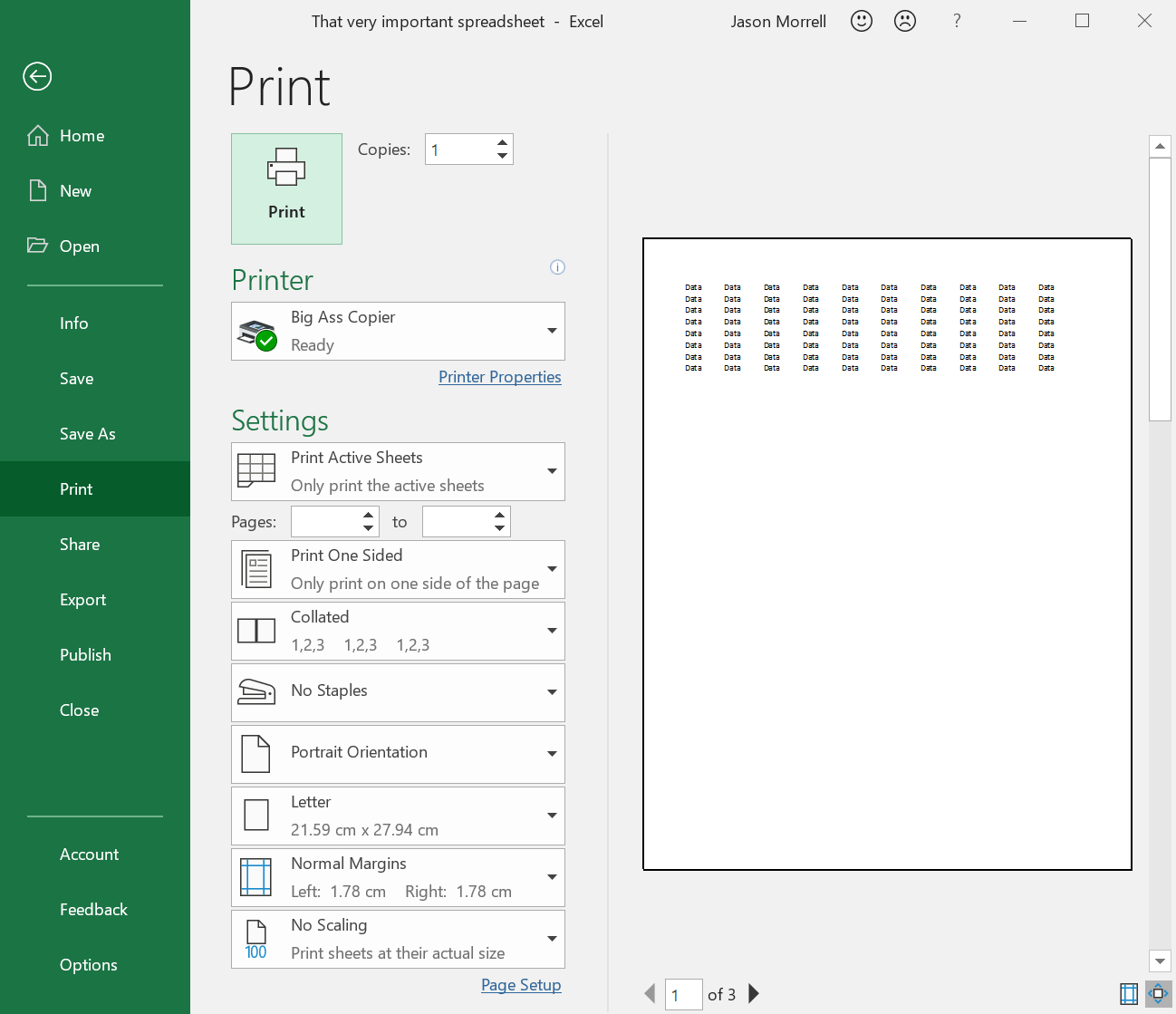Go to Open in the sidebar
Screen dimensions: 1176x1014
point(95,246)
